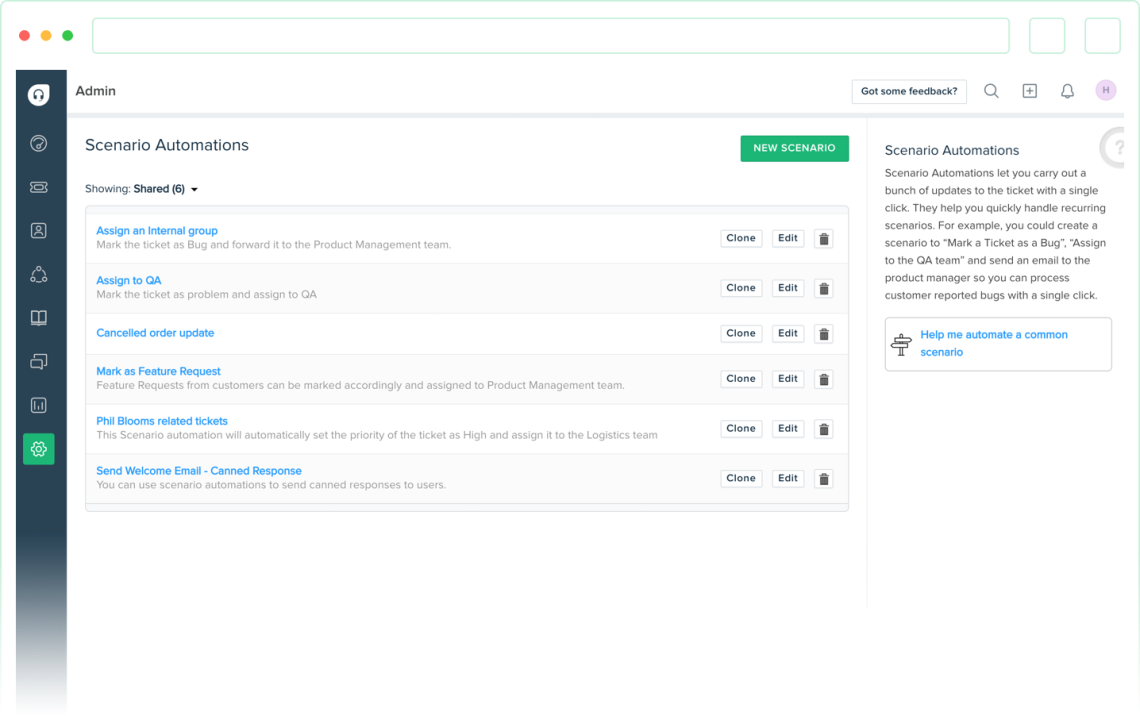Open the Contacts section in the sidebar
Viewport: 1140px width, 716px height.
[38, 230]
